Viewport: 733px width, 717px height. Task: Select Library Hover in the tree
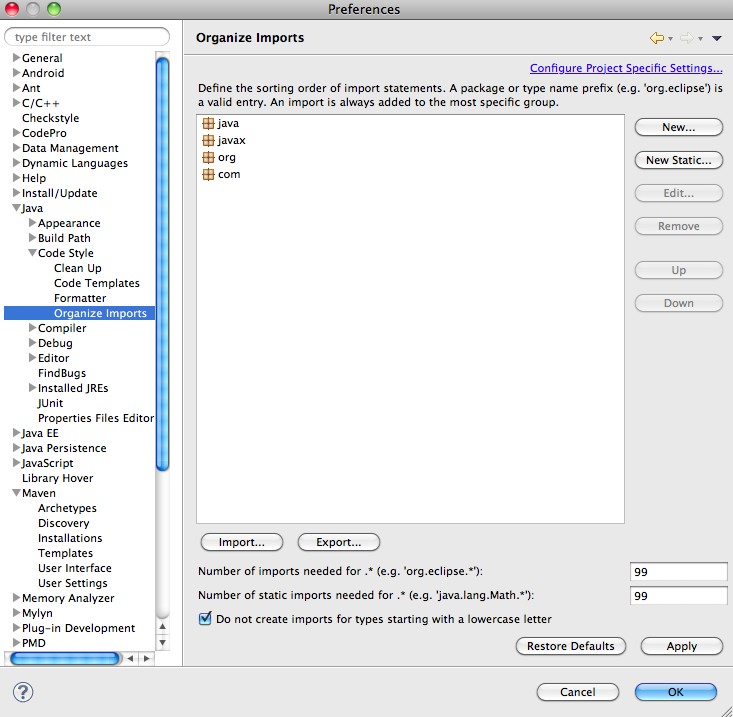tap(57, 478)
